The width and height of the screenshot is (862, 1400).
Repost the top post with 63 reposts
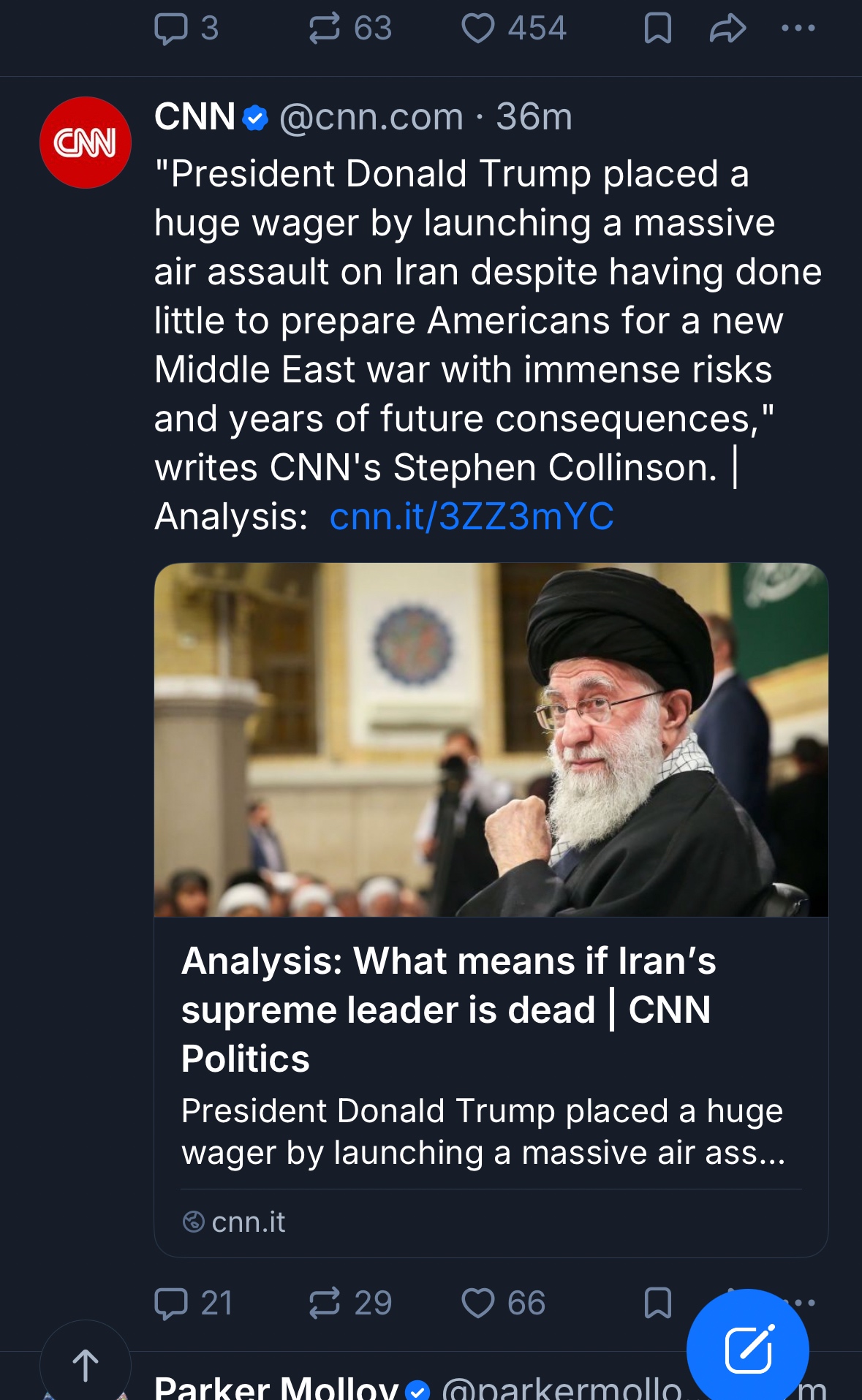click(325, 29)
